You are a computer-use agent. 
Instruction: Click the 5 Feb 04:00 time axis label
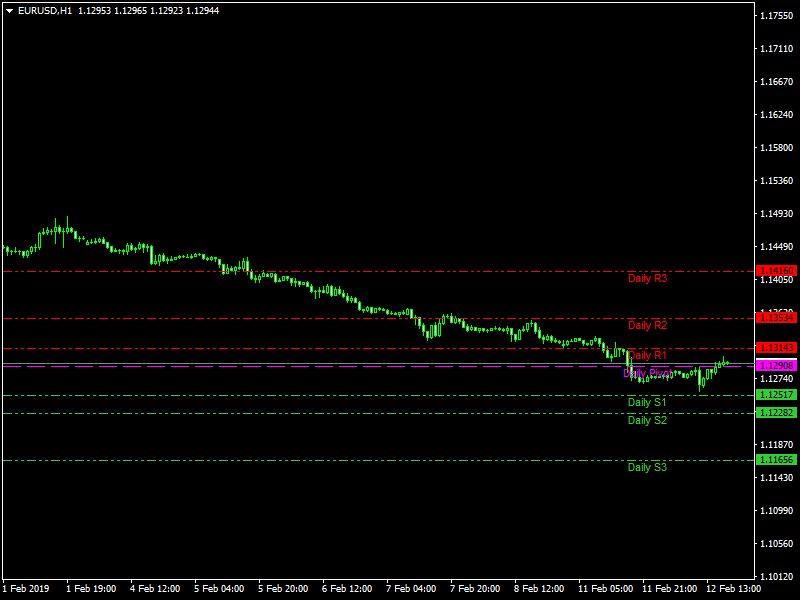[x=219, y=588]
